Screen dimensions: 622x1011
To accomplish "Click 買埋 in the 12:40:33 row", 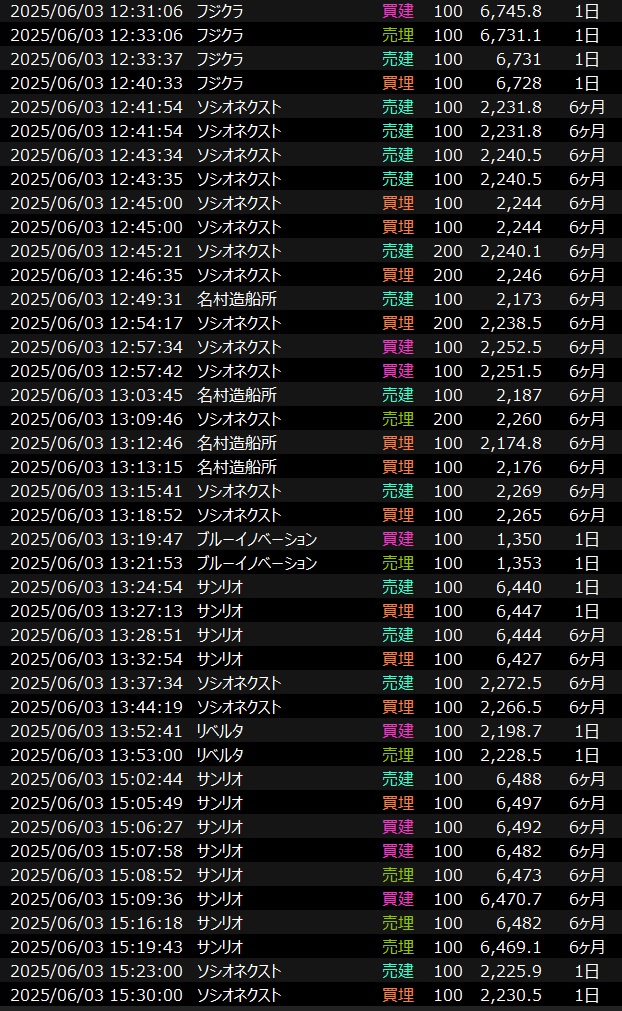I will click(x=398, y=83).
